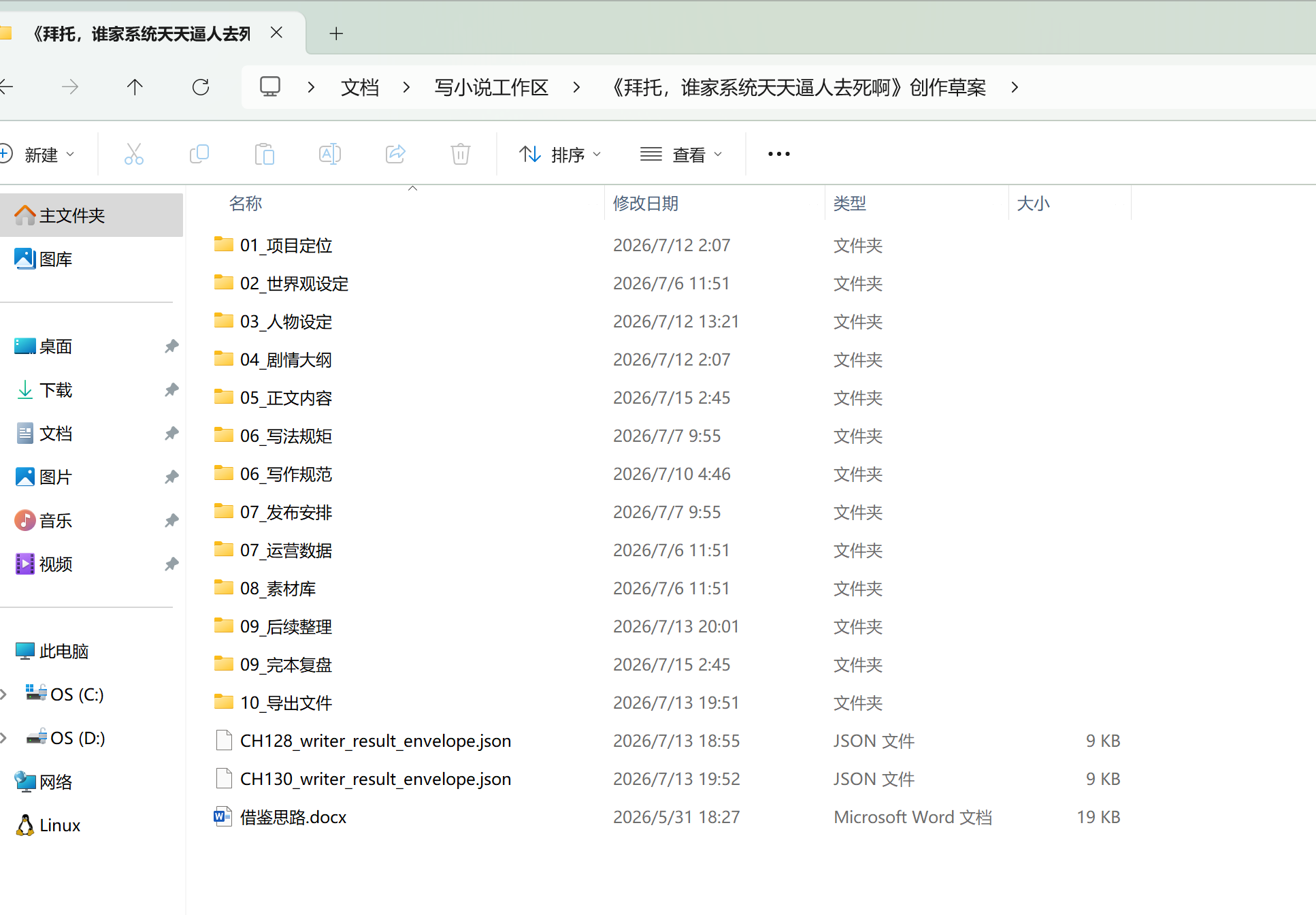Open 音乐 Music in sidebar
Image resolution: width=1316 pixels, height=915 pixels.
tap(91, 520)
